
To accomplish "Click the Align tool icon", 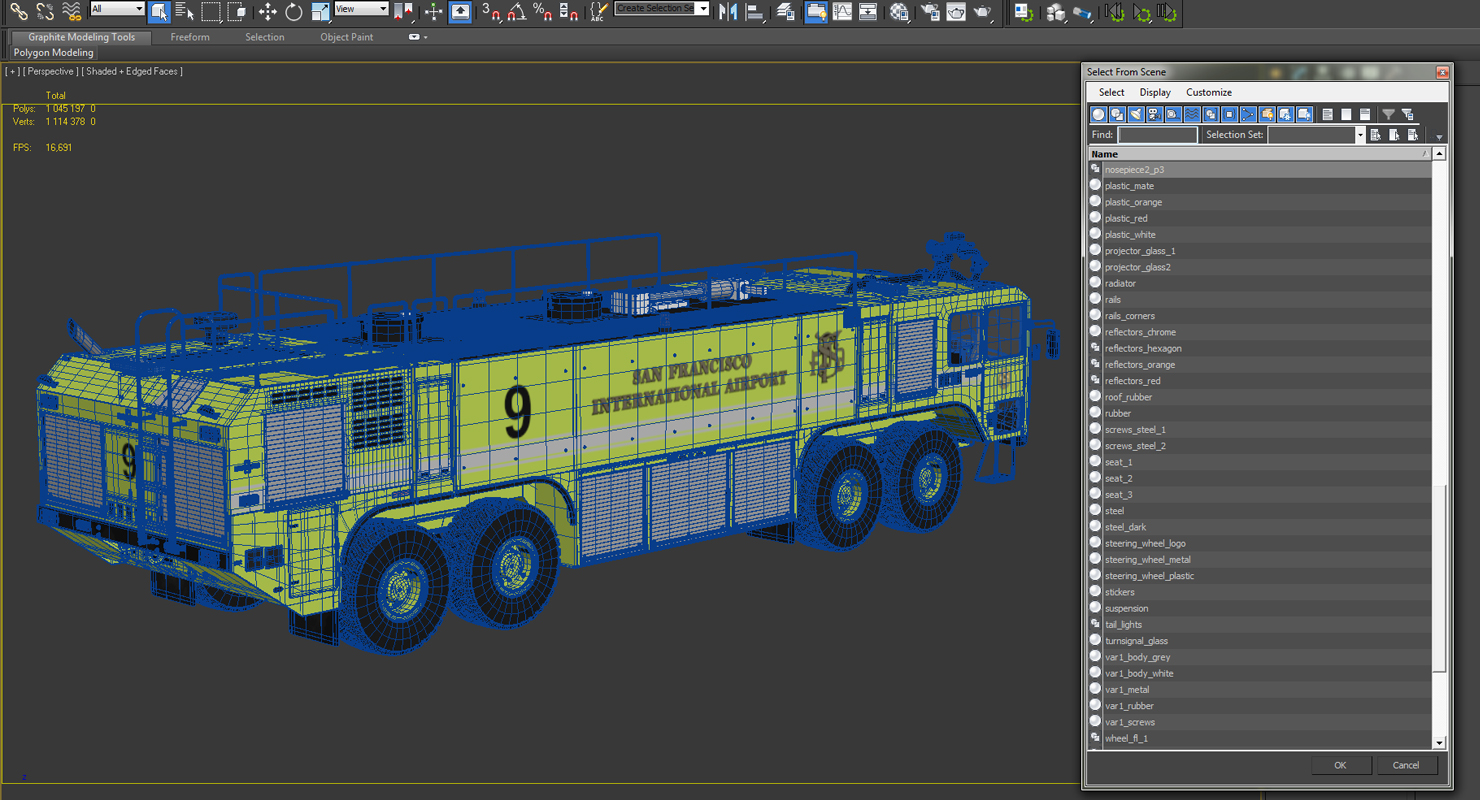I will click(755, 12).
